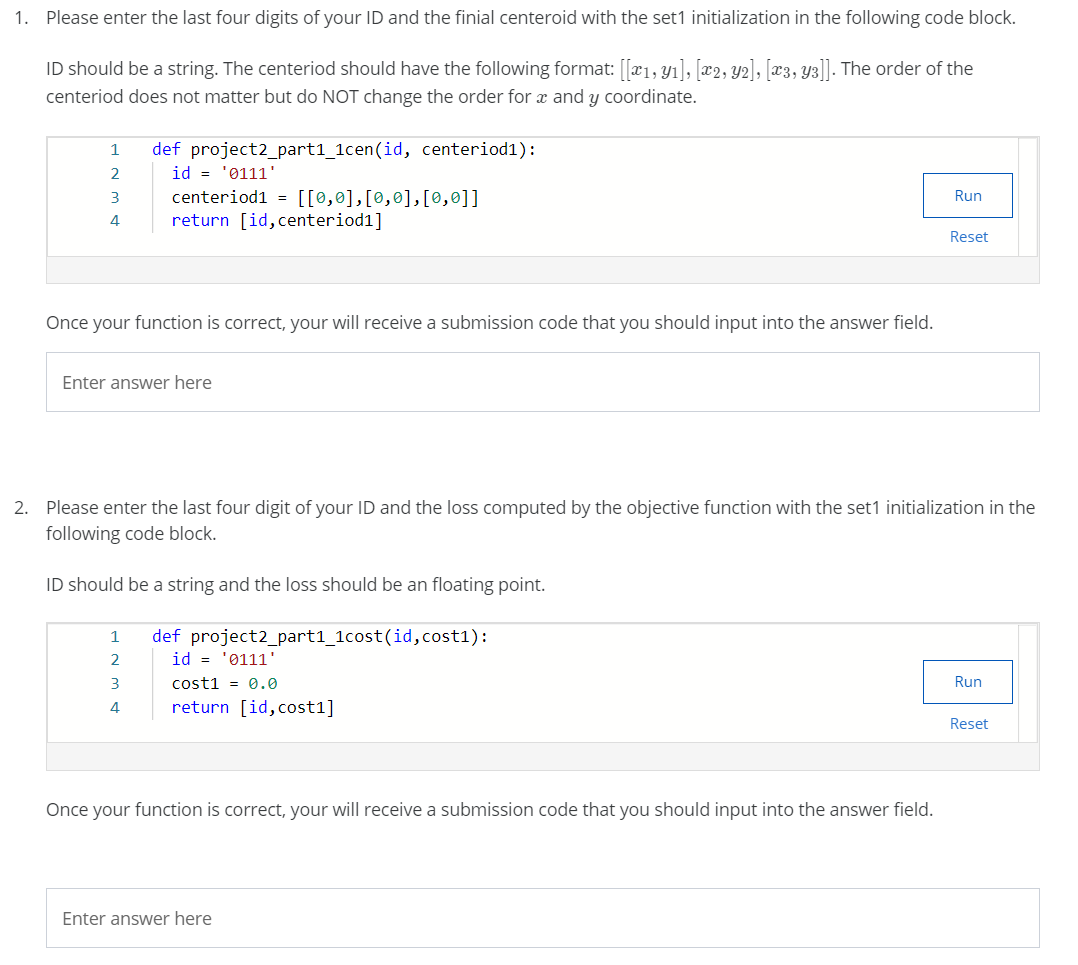This screenshot has width=1078, height=965.
Task: Reset the project2_part1_1cen code block
Action: click(x=968, y=237)
